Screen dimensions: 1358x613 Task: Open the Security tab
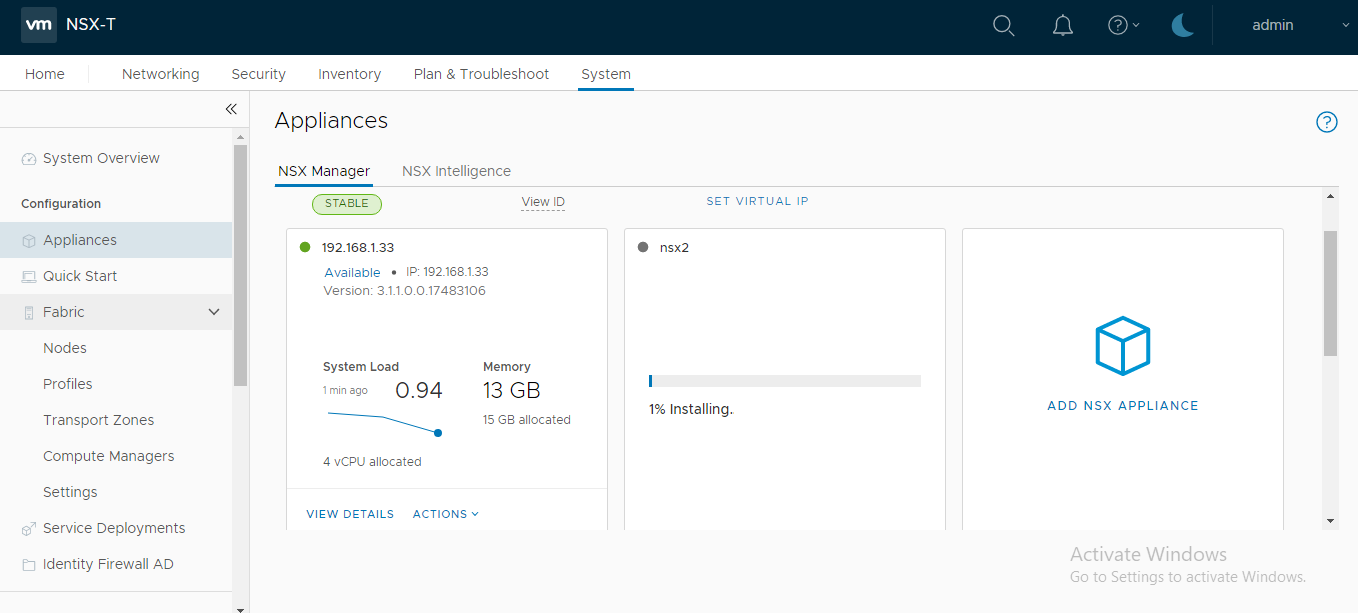(x=258, y=74)
